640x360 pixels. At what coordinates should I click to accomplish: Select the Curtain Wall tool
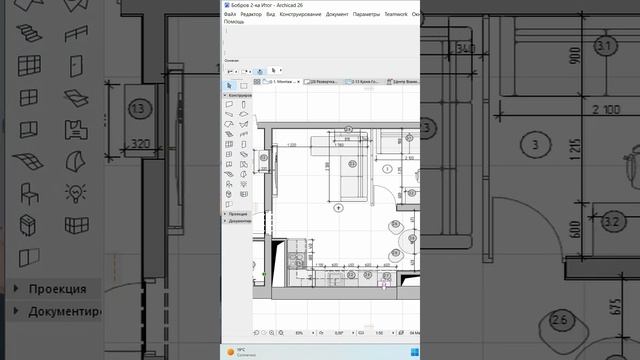point(229,144)
